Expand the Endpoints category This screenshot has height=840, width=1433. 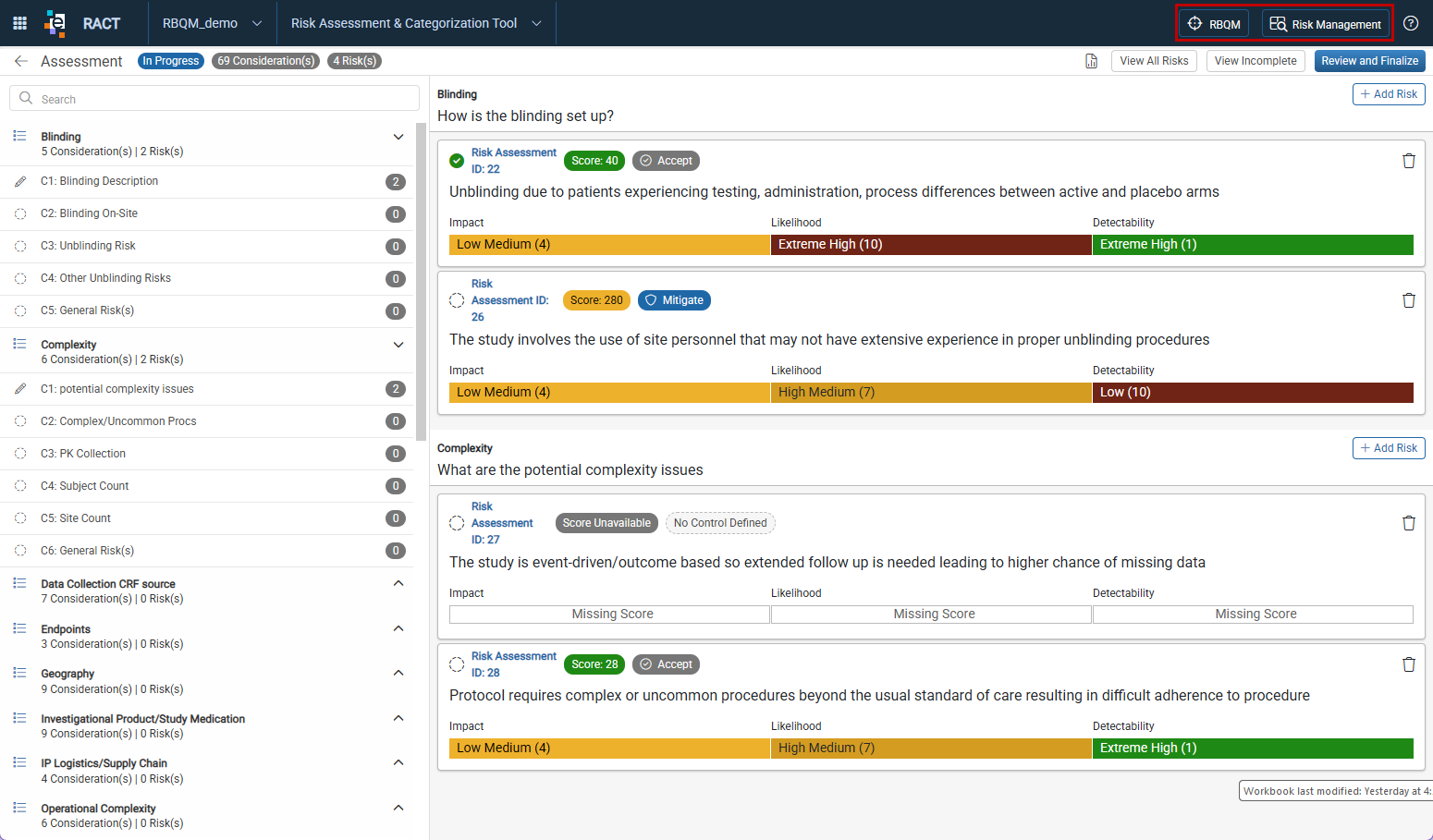(398, 628)
